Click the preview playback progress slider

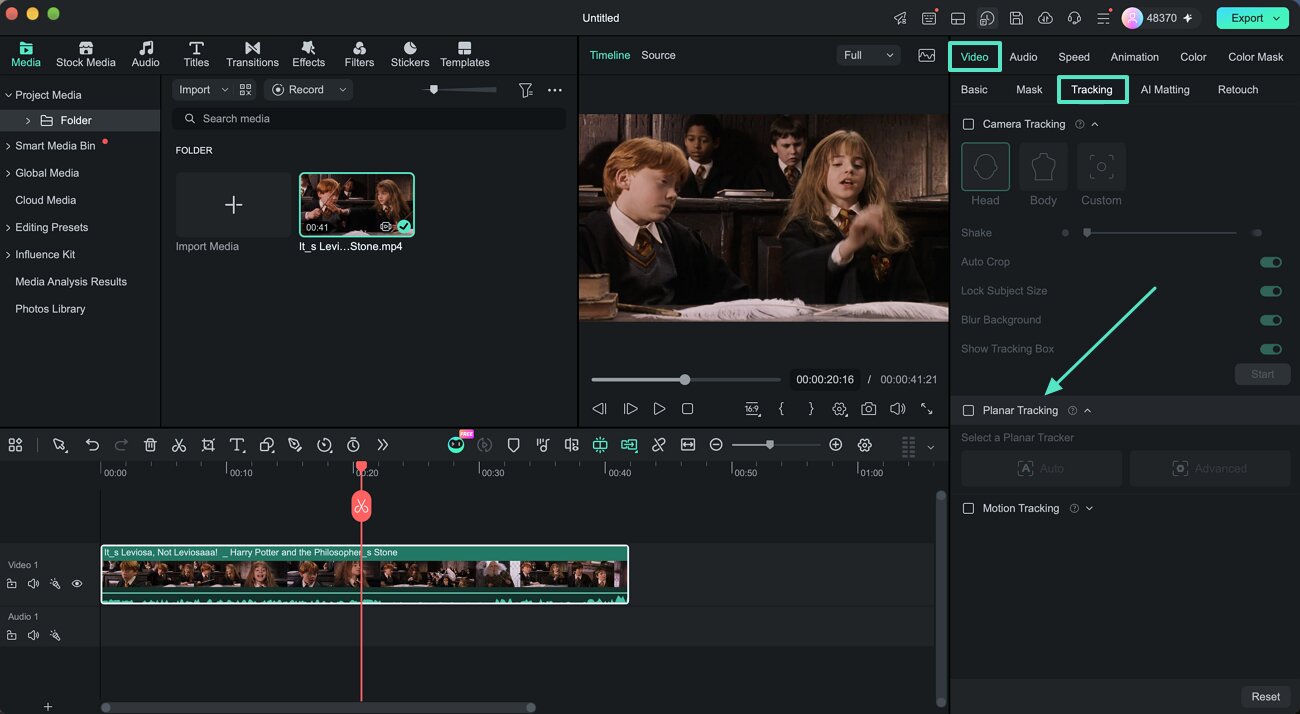(x=685, y=380)
